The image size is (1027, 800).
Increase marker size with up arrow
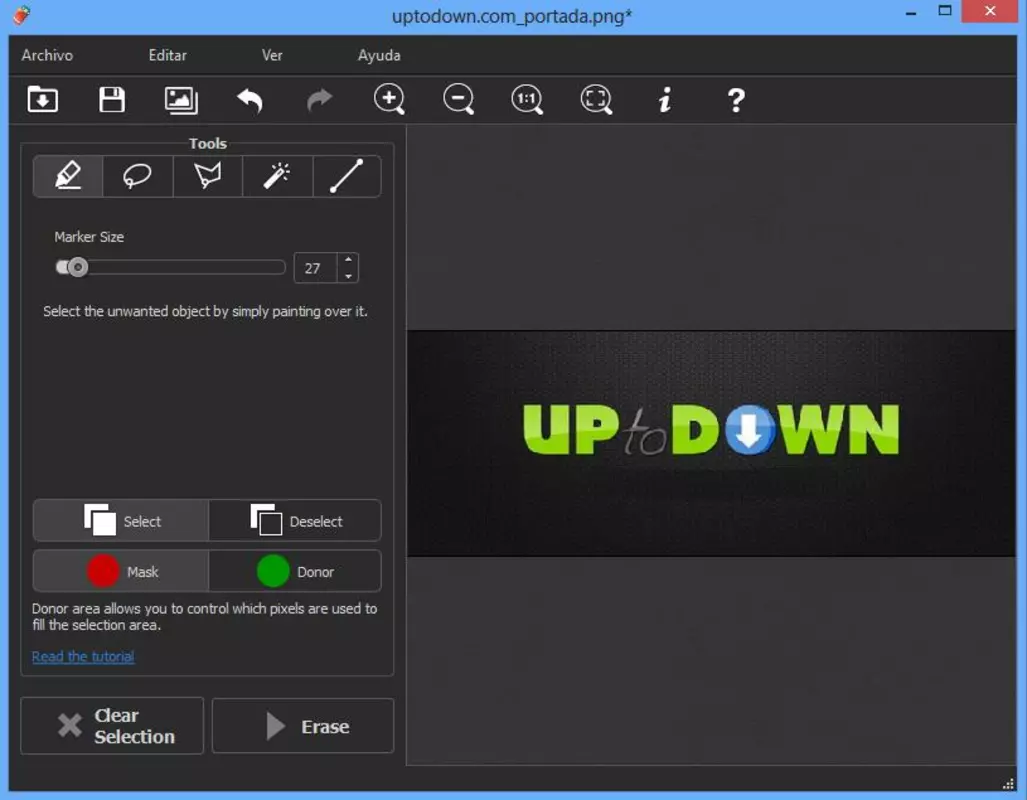pyautogui.click(x=348, y=259)
